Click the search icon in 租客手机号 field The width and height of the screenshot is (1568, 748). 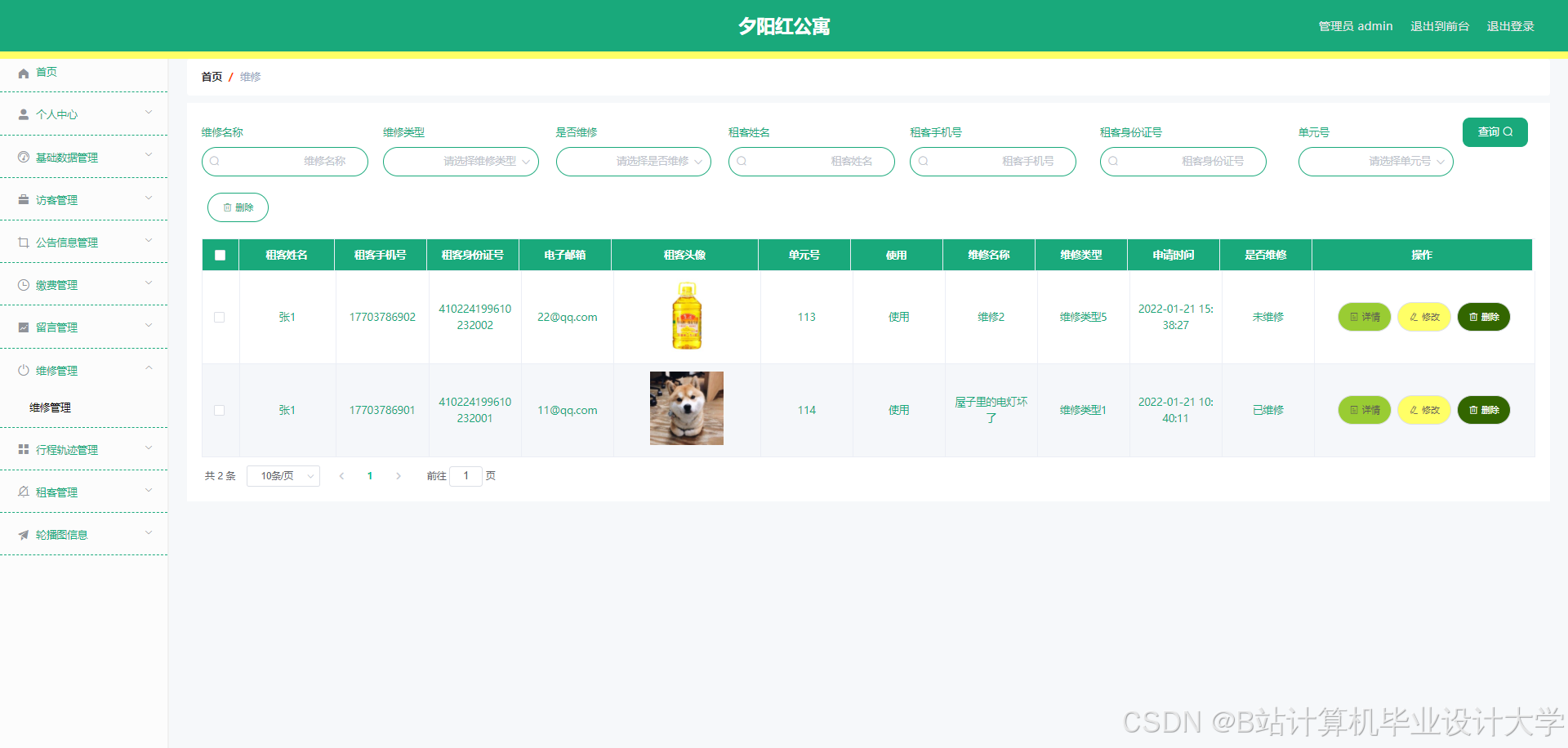click(x=923, y=161)
